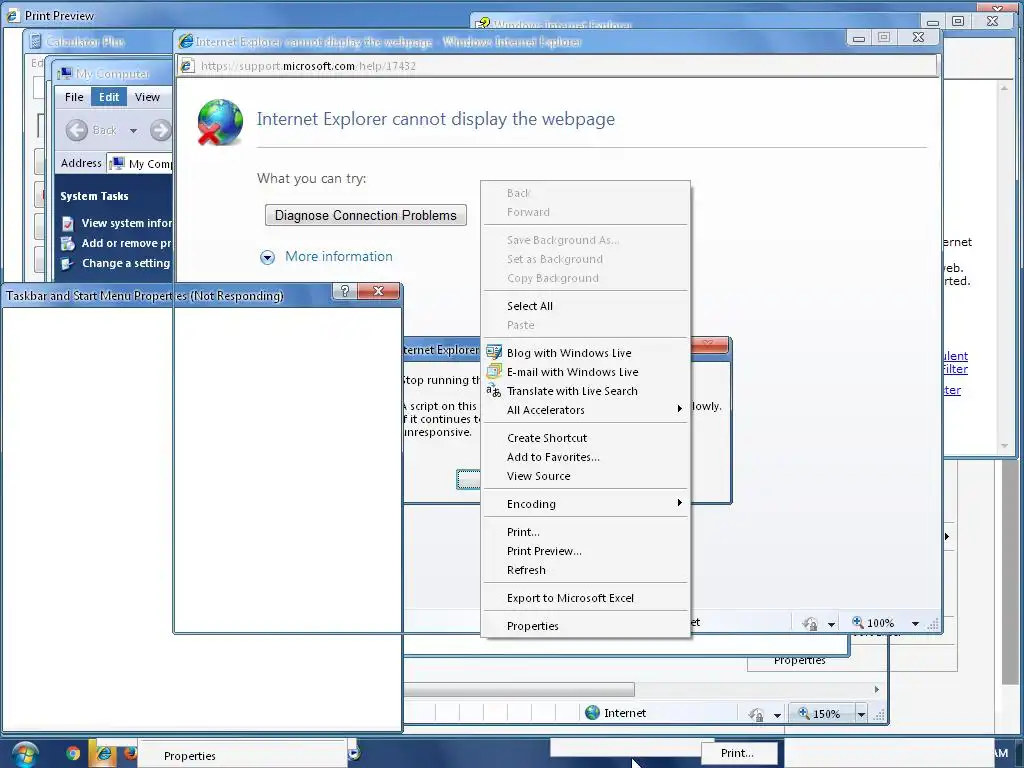1024x768 pixels.
Task: Expand the More information arrow
Action: pos(267,257)
